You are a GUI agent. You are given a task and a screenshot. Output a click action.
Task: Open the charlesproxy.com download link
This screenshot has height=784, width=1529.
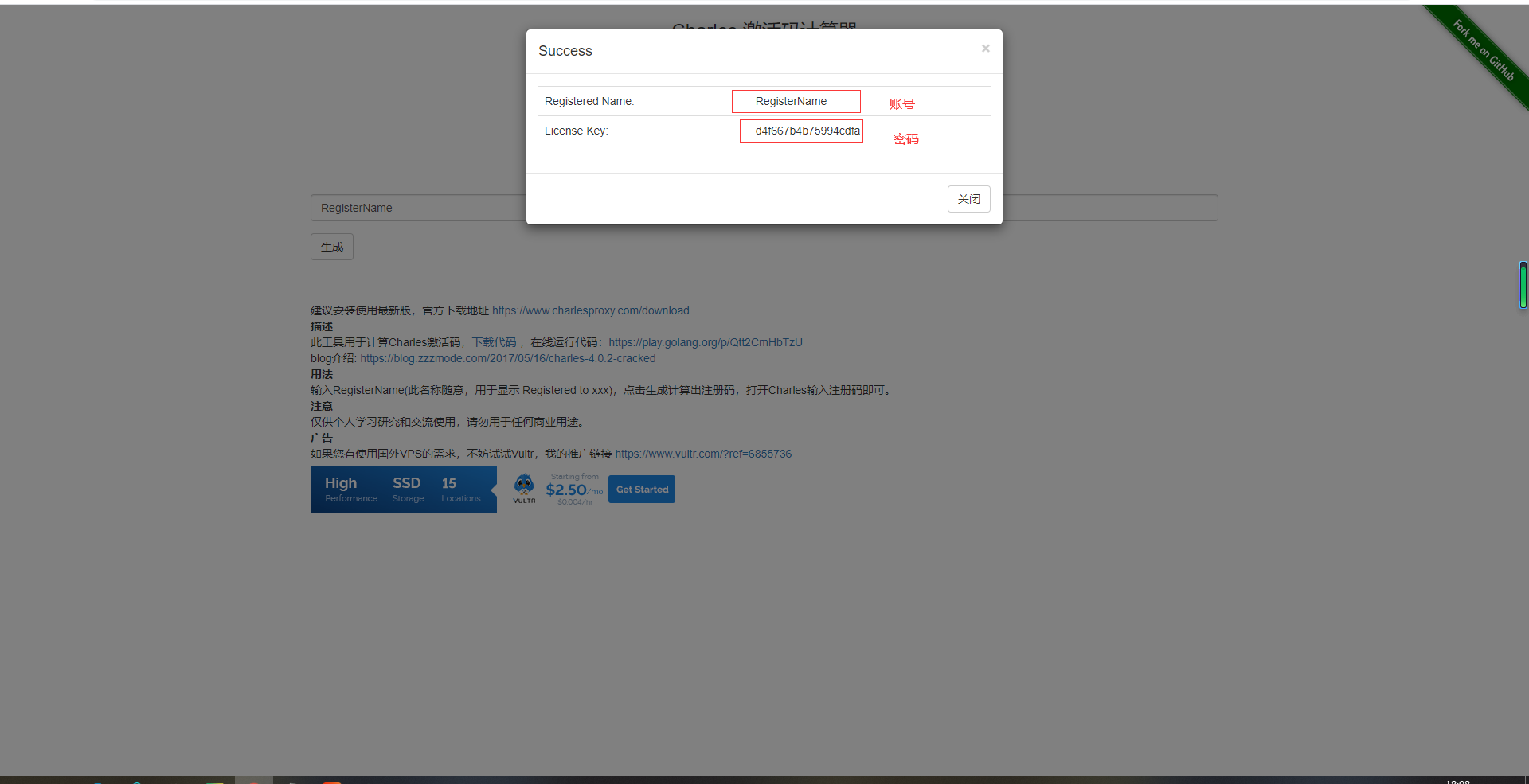coord(591,310)
